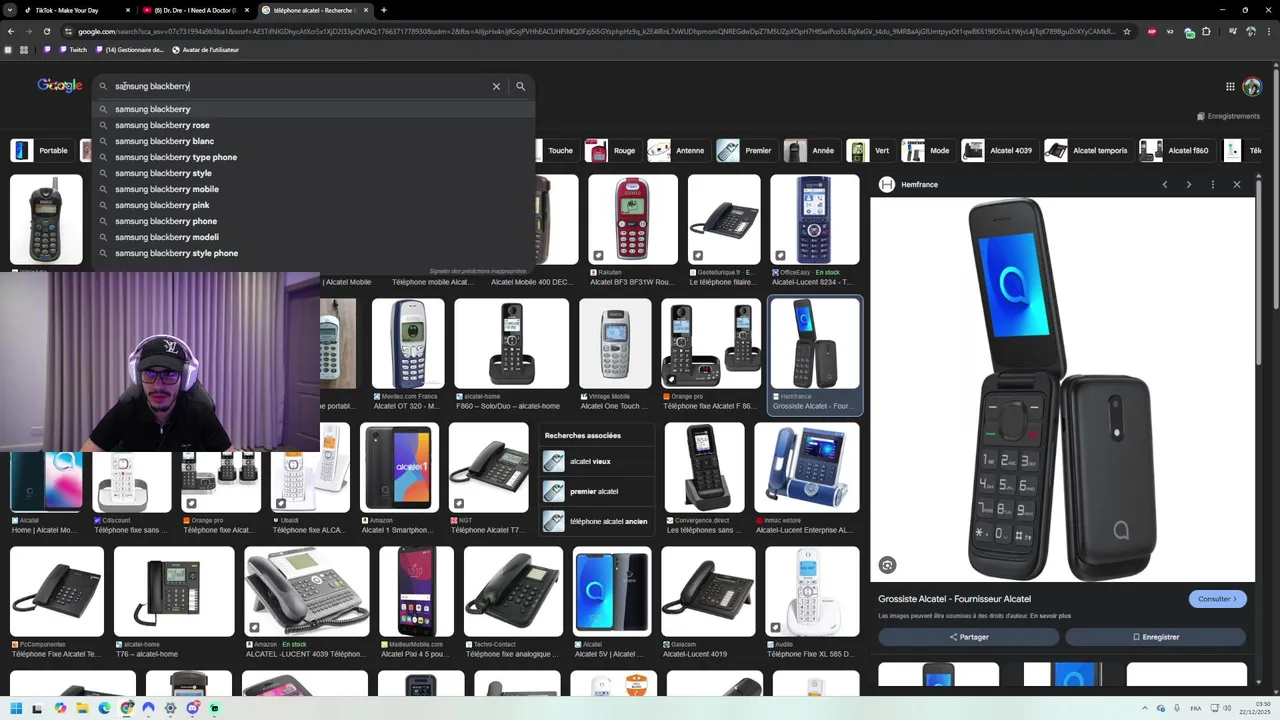Open the Téléphone Fixe XL 585 thumbnail
The image size is (1280, 720).
(x=812, y=592)
